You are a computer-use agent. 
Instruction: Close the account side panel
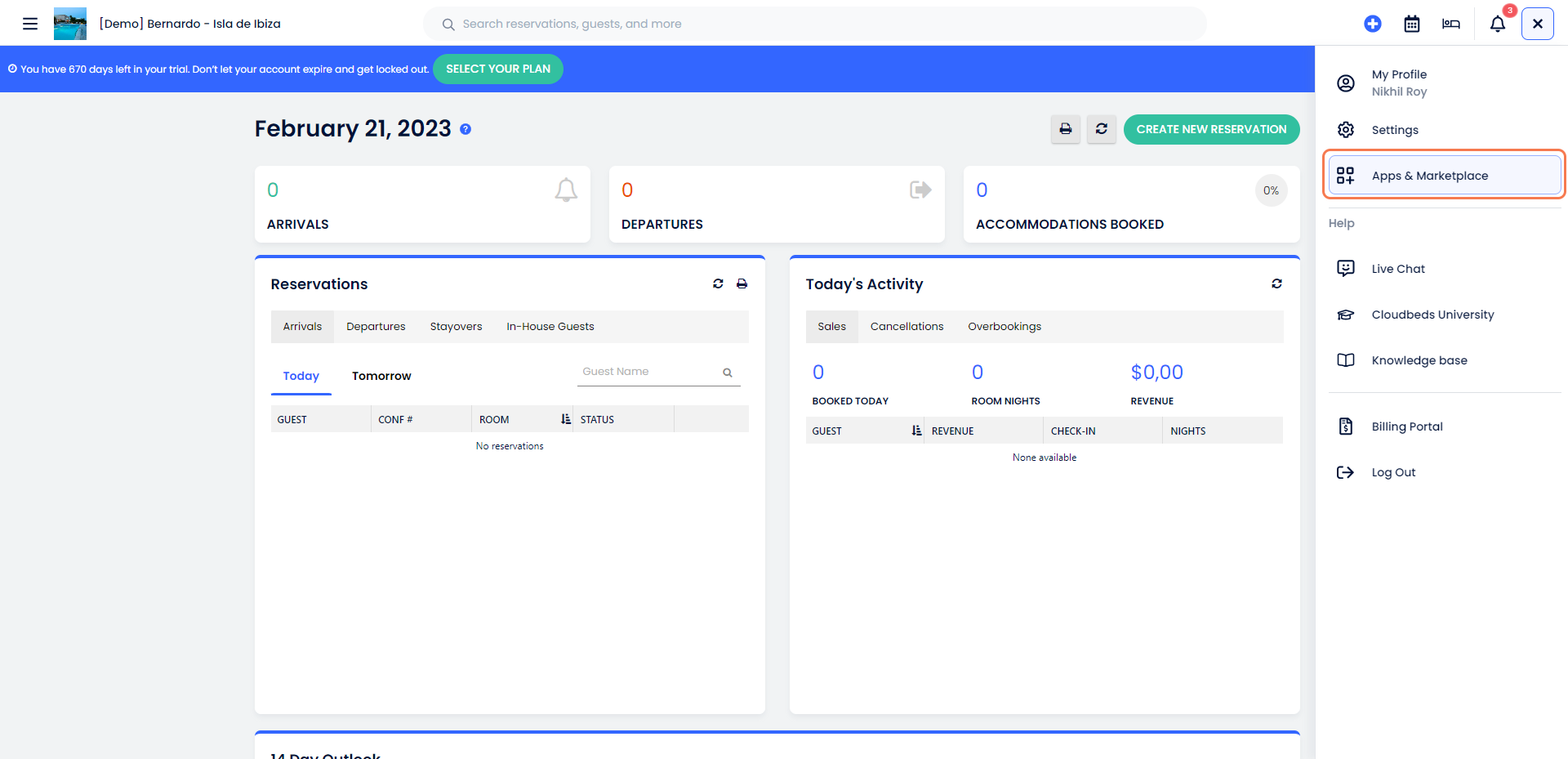[1538, 24]
